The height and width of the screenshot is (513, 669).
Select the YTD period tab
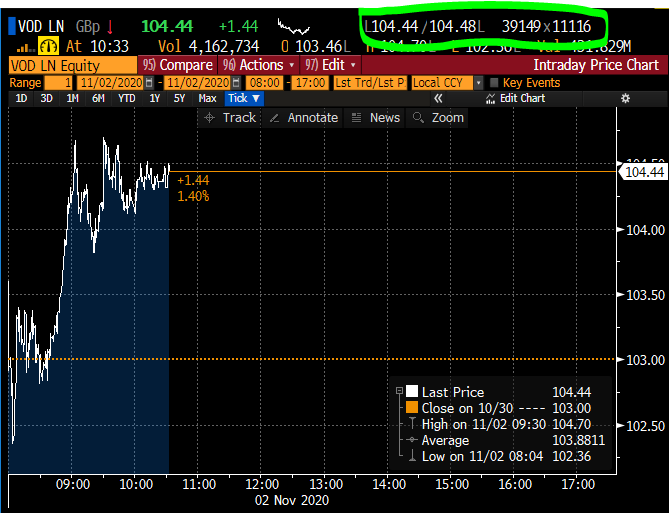coord(126,99)
